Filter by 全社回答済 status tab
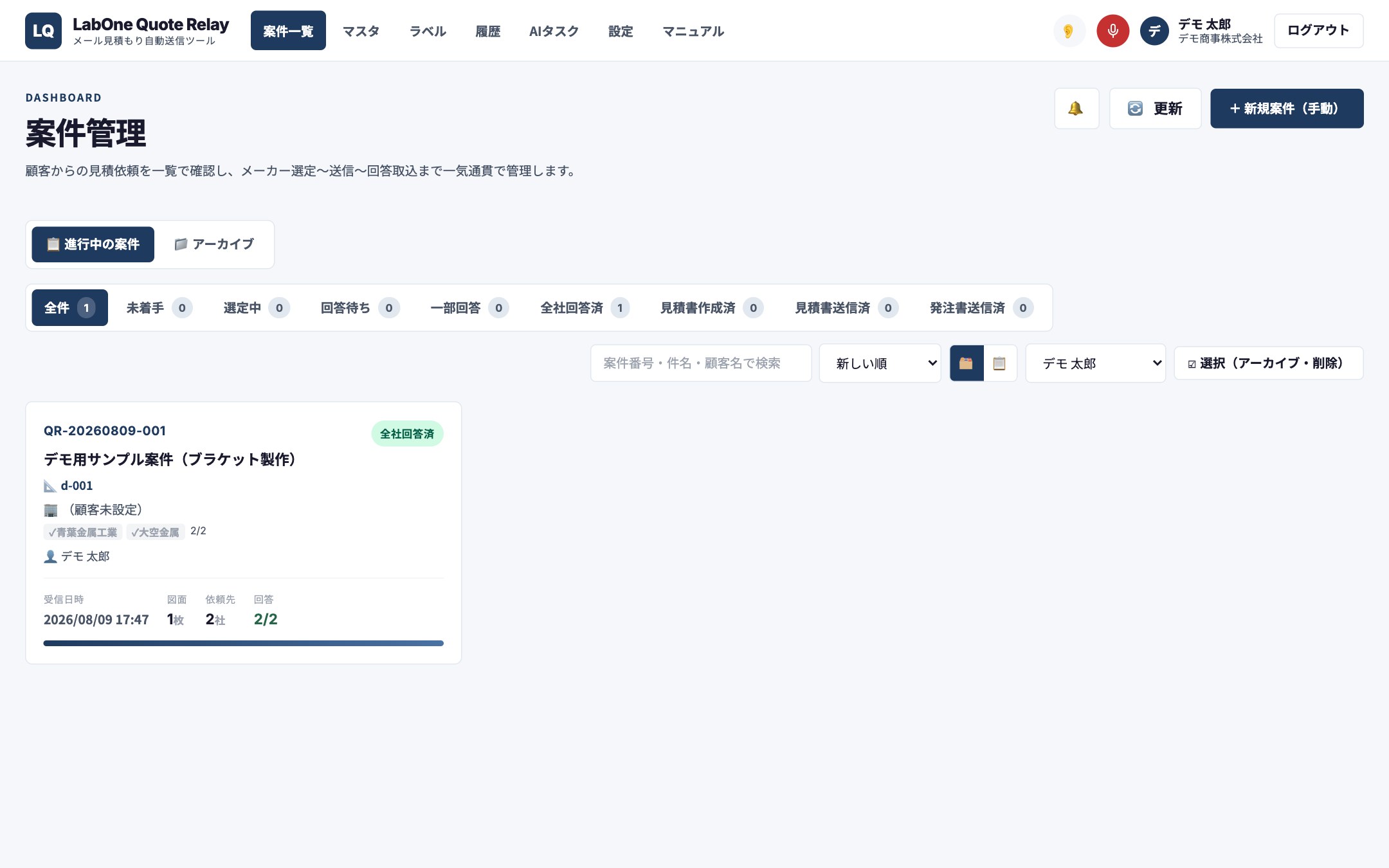Image resolution: width=1389 pixels, height=868 pixels. (585, 308)
